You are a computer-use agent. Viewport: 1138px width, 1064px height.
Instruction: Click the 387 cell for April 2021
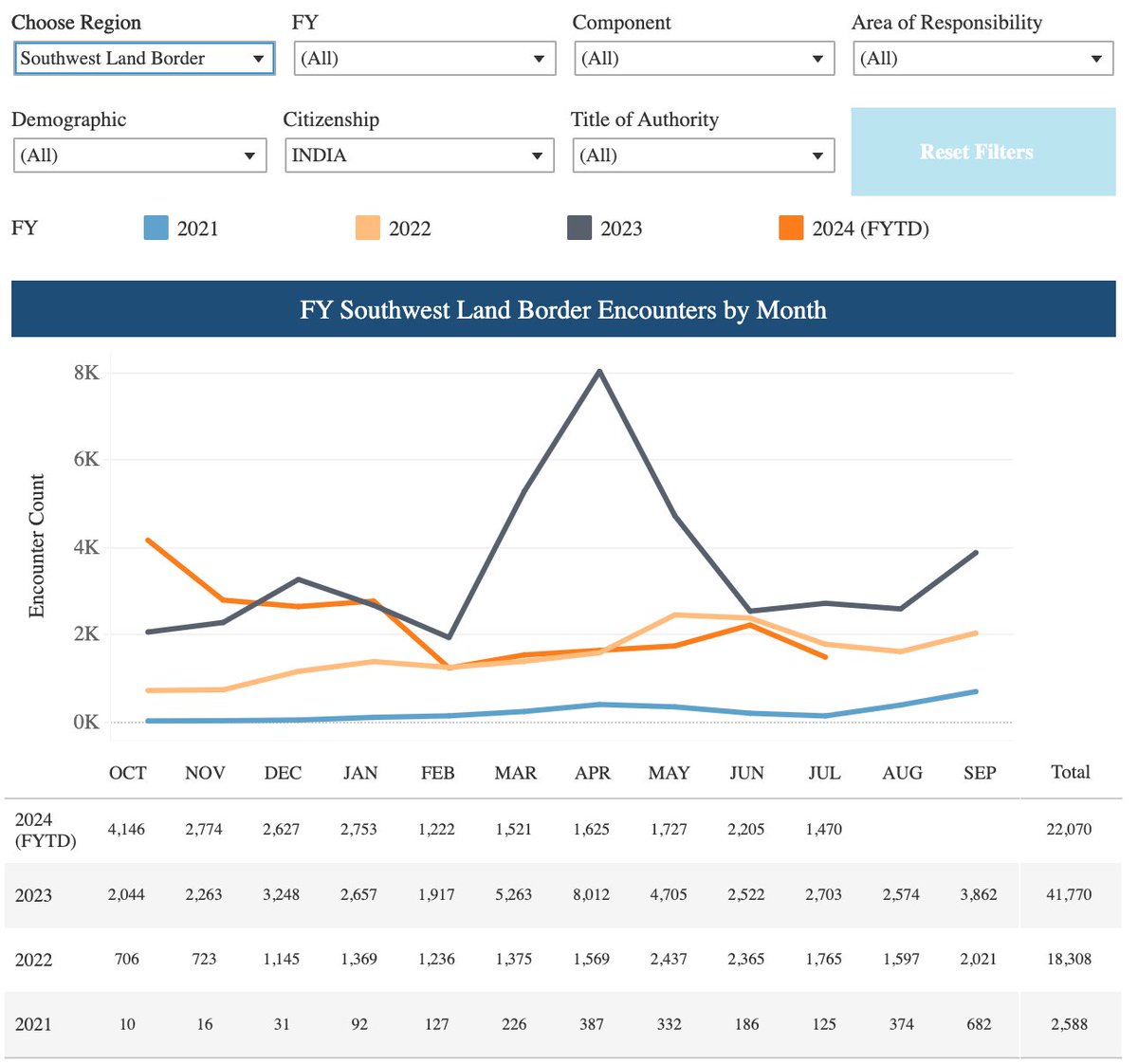pos(591,1024)
